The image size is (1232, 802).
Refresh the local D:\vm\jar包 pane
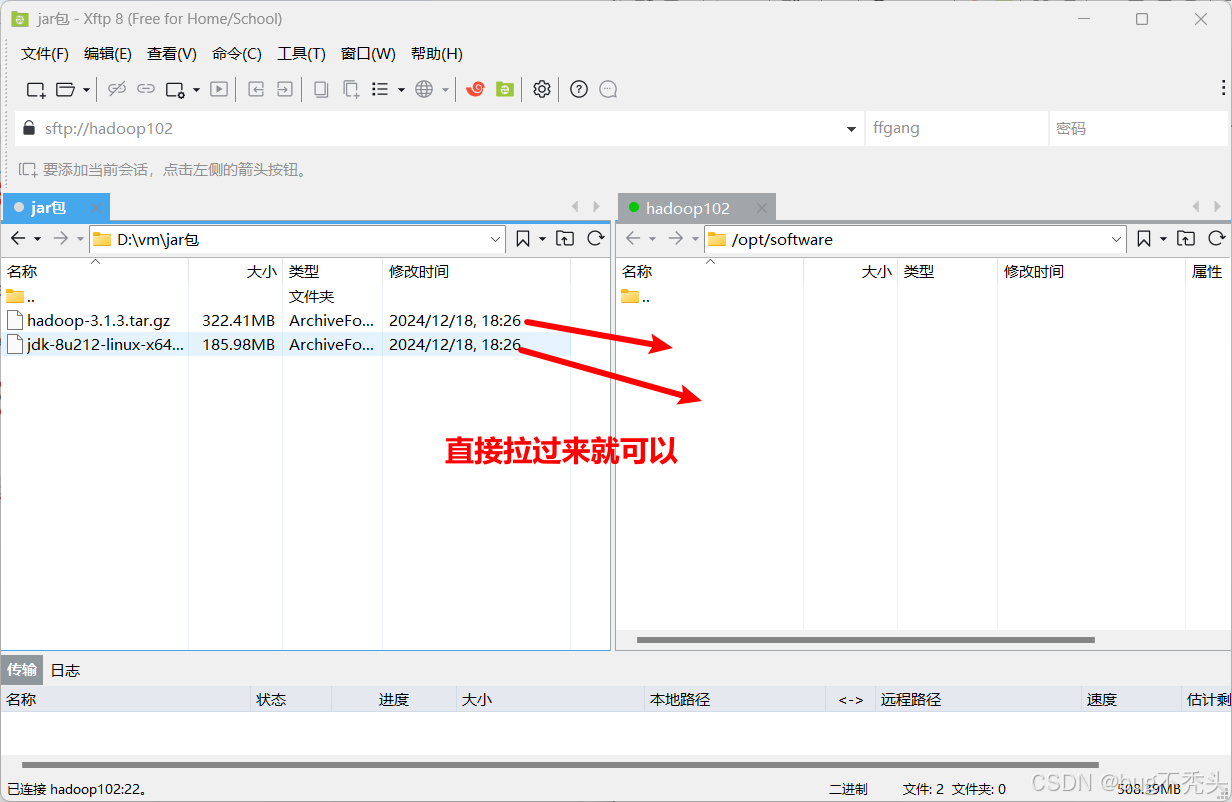pyautogui.click(x=596, y=239)
